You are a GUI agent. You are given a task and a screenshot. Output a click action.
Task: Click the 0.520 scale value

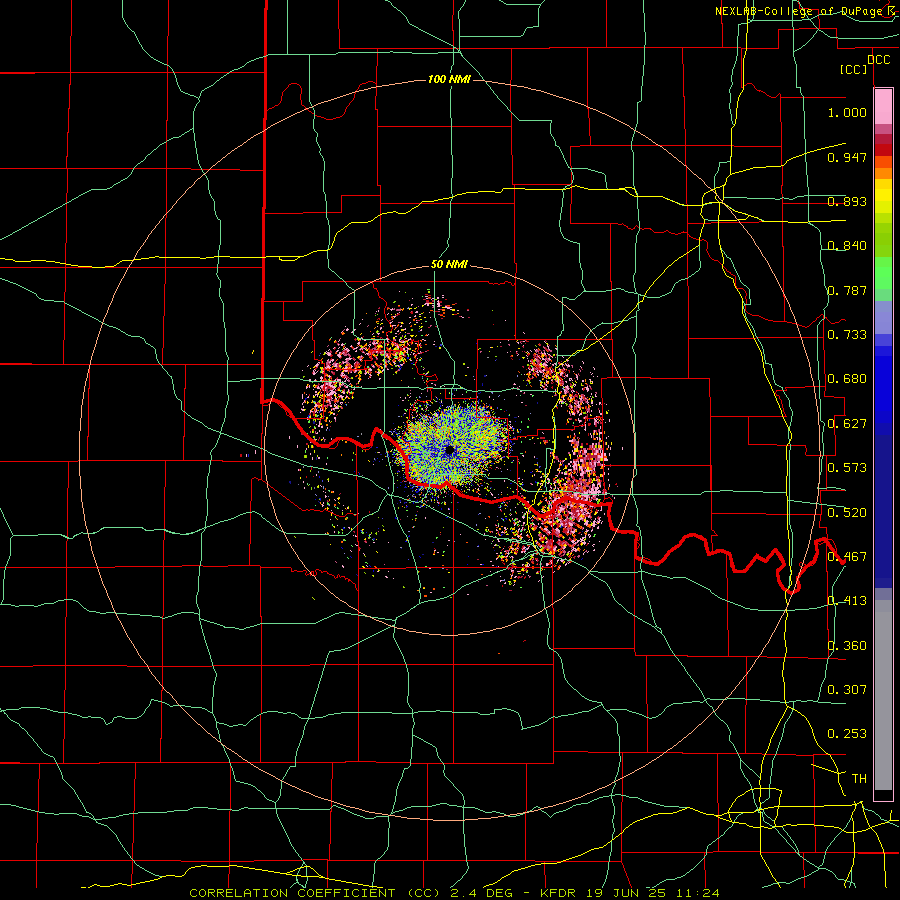click(x=847, y=513)
